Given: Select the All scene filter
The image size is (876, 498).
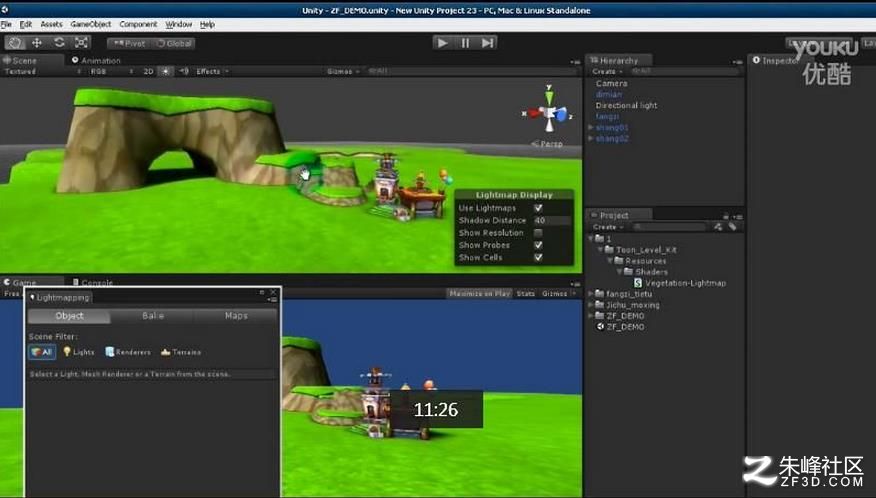Looking at the screenshot, I should [x=42, y=352].
